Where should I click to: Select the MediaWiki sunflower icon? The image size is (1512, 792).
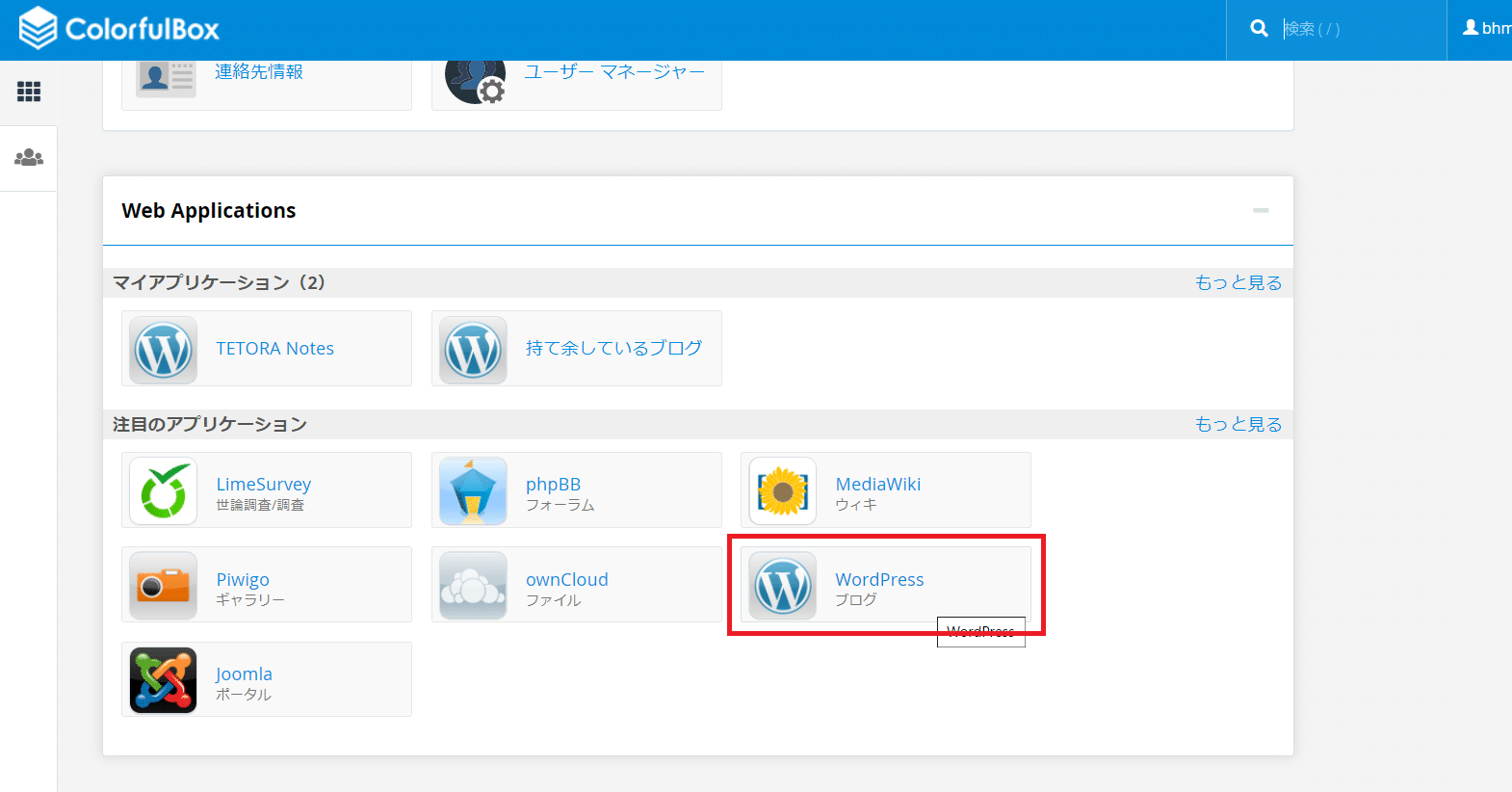click(783, 491)
